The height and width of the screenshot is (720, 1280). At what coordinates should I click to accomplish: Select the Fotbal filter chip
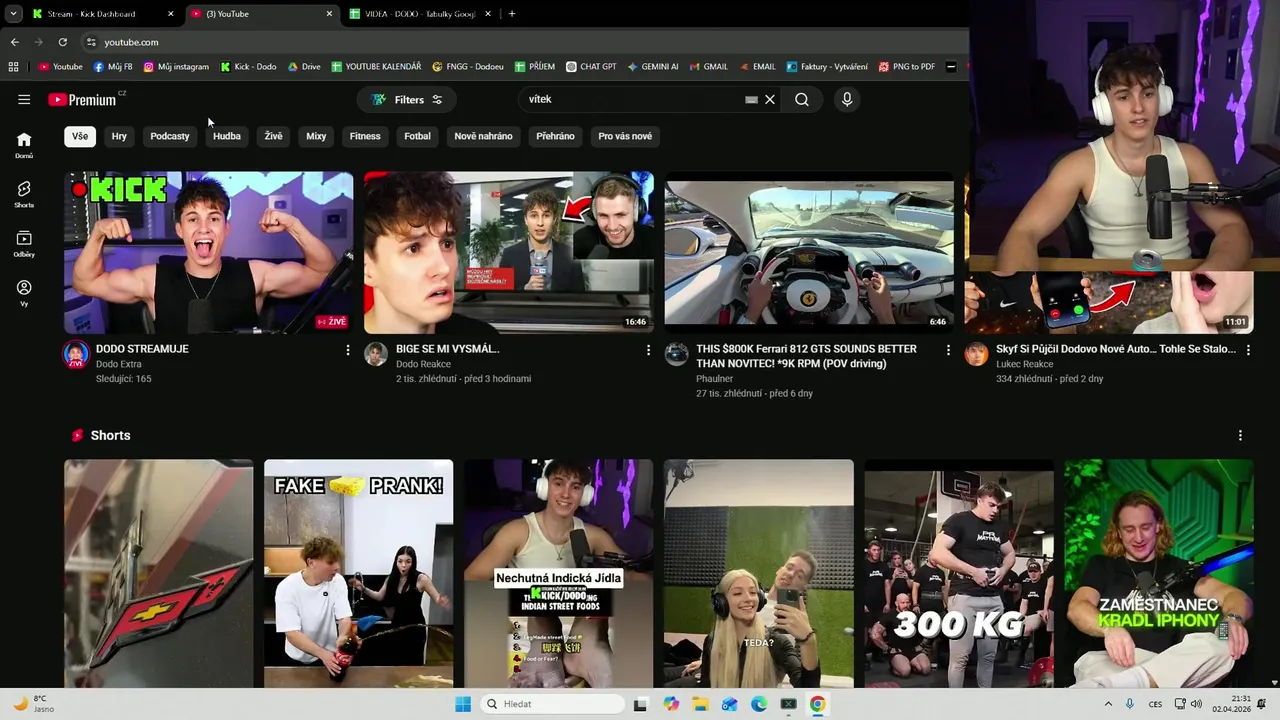pos(418,136)
